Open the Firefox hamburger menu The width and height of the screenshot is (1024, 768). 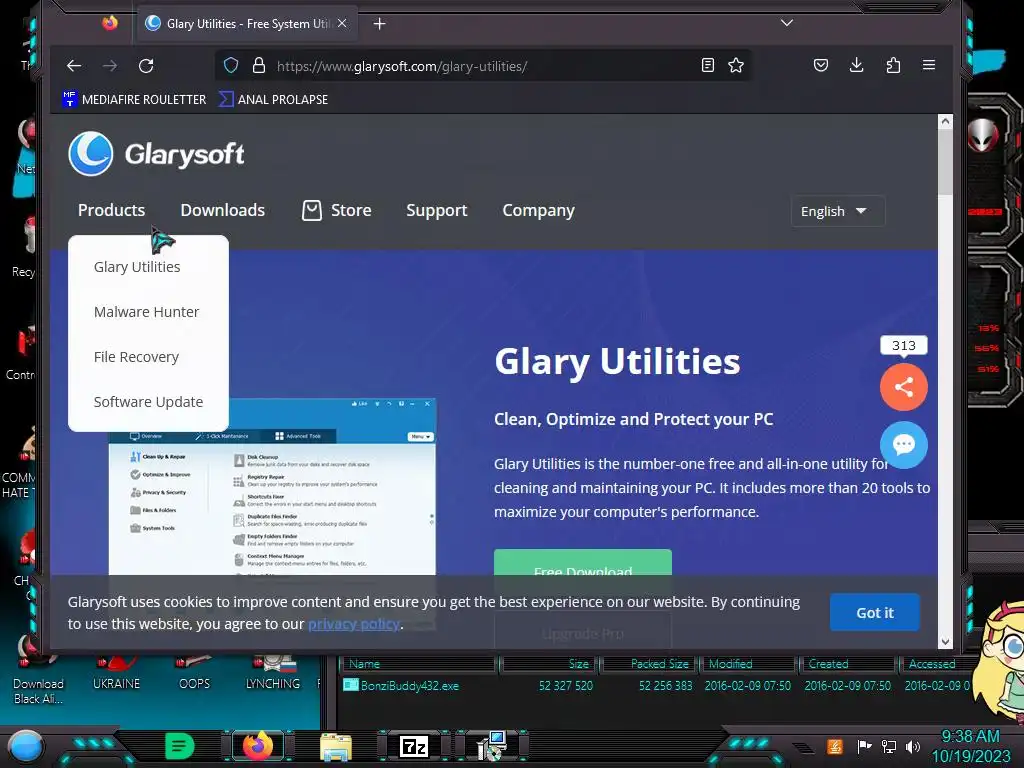[x=929, y=65]
